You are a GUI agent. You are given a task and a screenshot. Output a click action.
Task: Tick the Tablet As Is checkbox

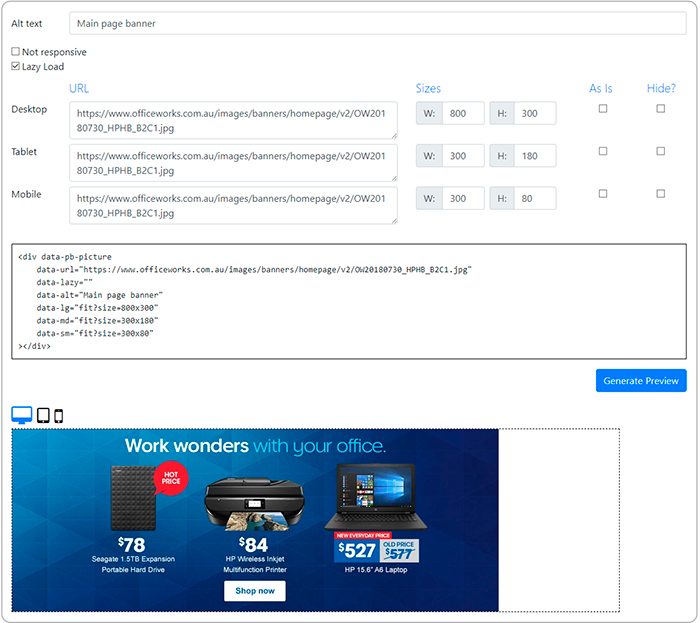(603, 151)
